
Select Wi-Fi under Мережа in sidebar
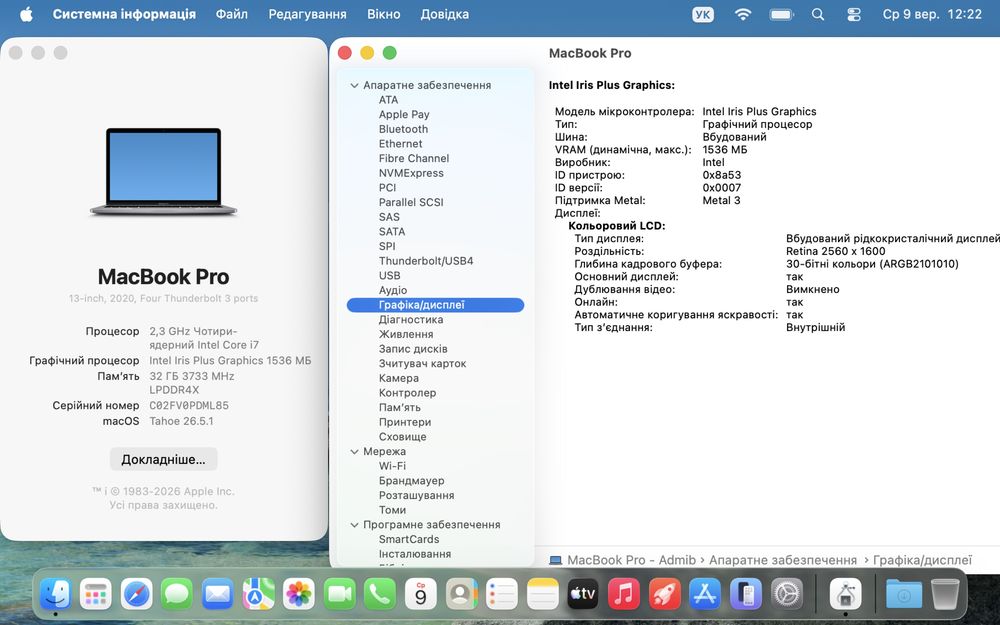[x=392, y=466]
